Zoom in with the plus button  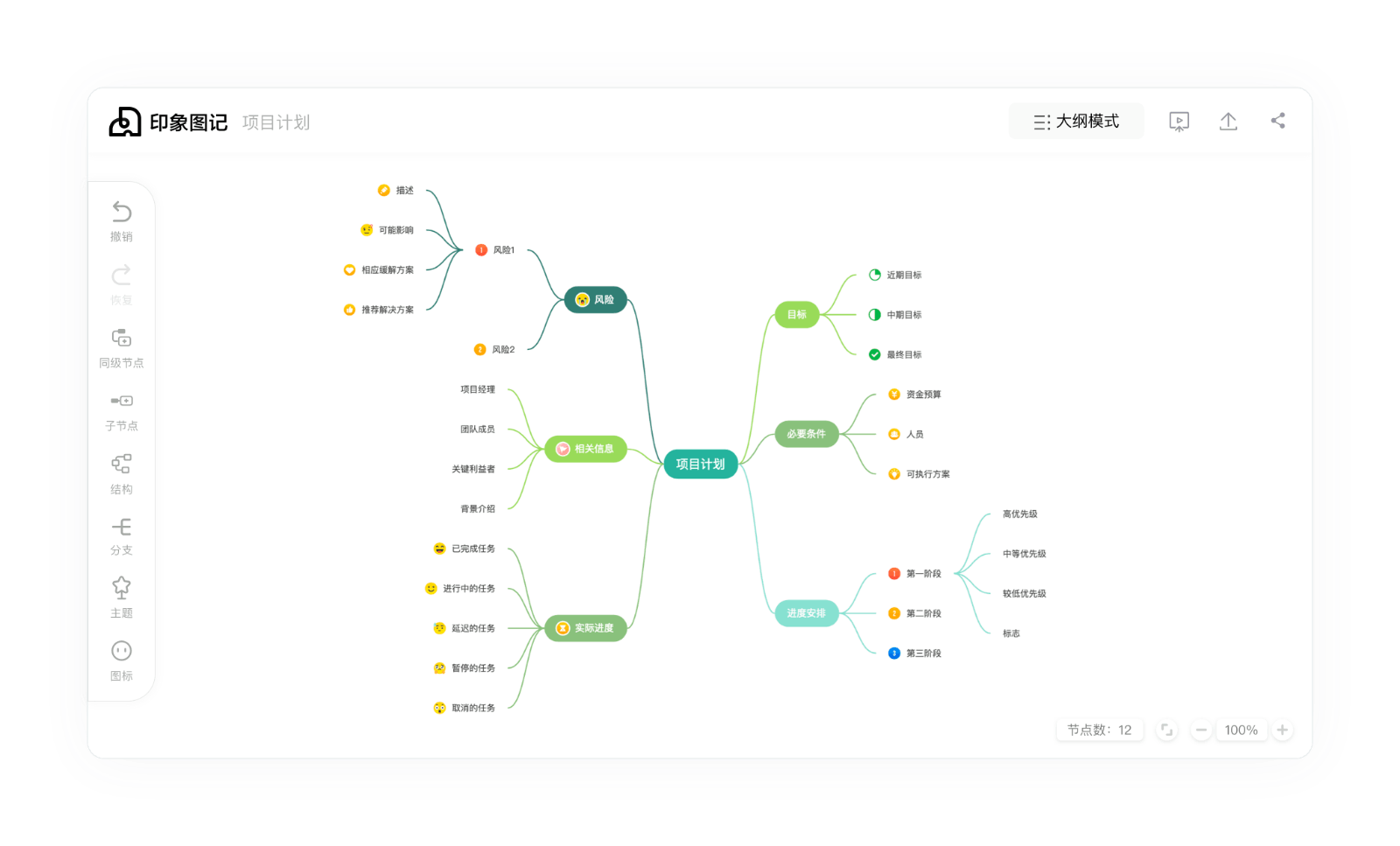click(1282, 730)
